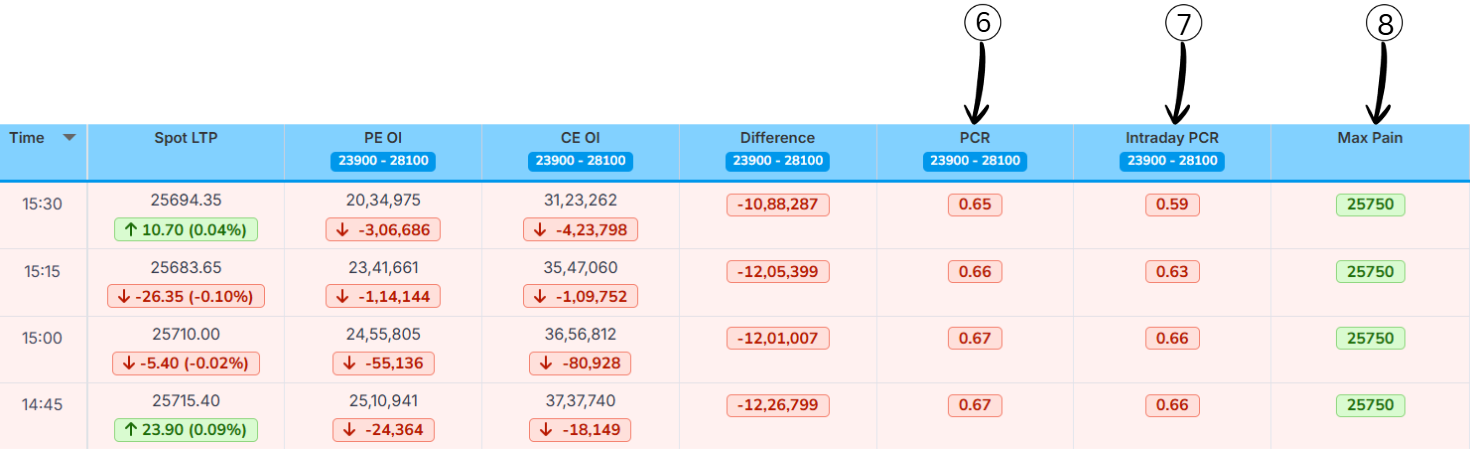Click the Max Pain column header
The width and height of the screenshot is (1470, 451).
click(1370, 138)
